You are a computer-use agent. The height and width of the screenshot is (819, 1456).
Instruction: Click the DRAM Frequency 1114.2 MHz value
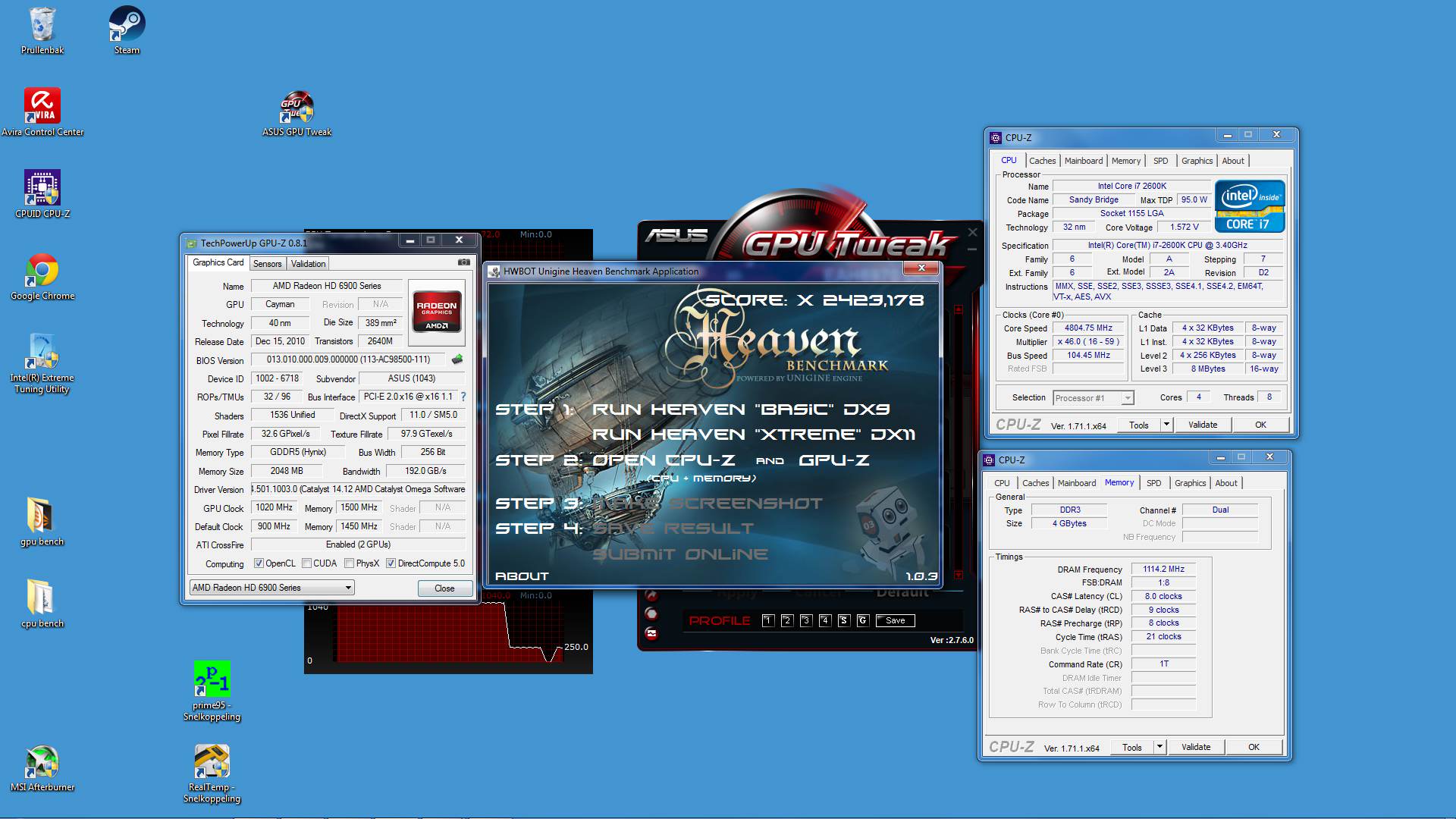(x=1163, y=569)
